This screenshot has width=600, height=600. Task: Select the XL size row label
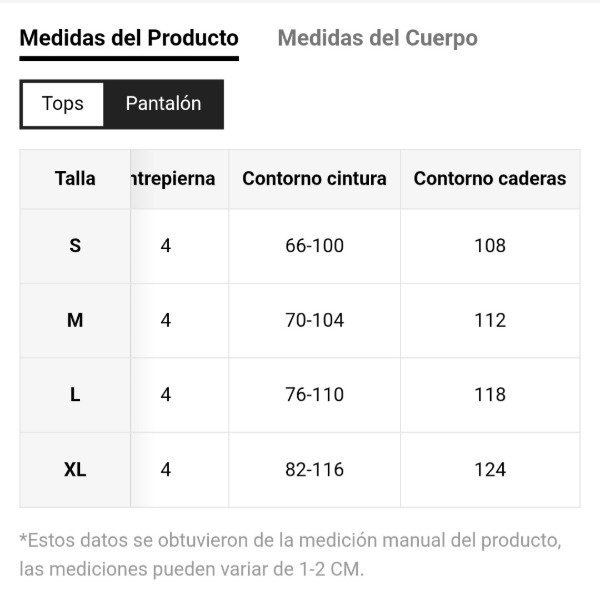pos(75,470)
